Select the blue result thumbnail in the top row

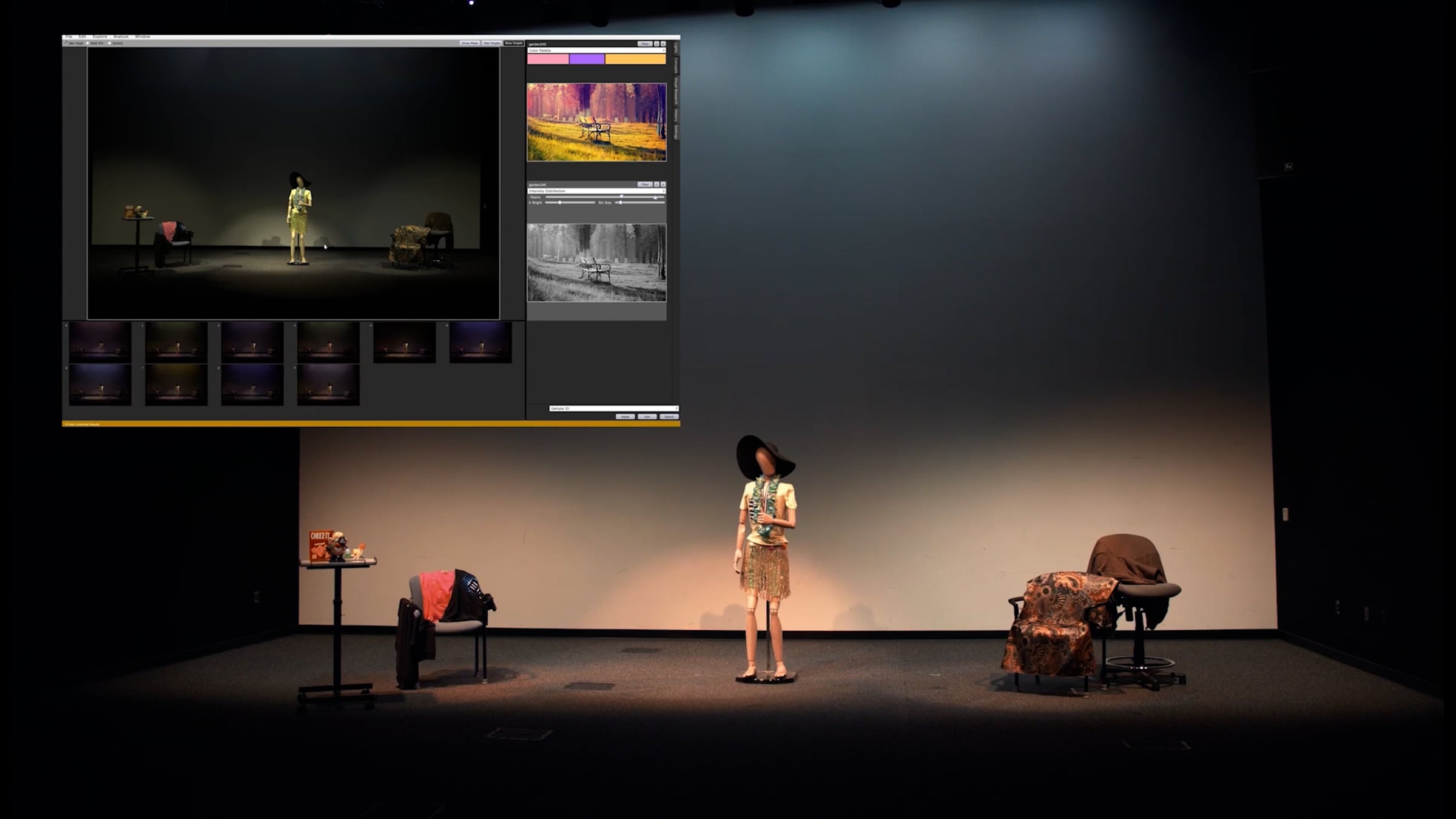[x=480, y=343]
